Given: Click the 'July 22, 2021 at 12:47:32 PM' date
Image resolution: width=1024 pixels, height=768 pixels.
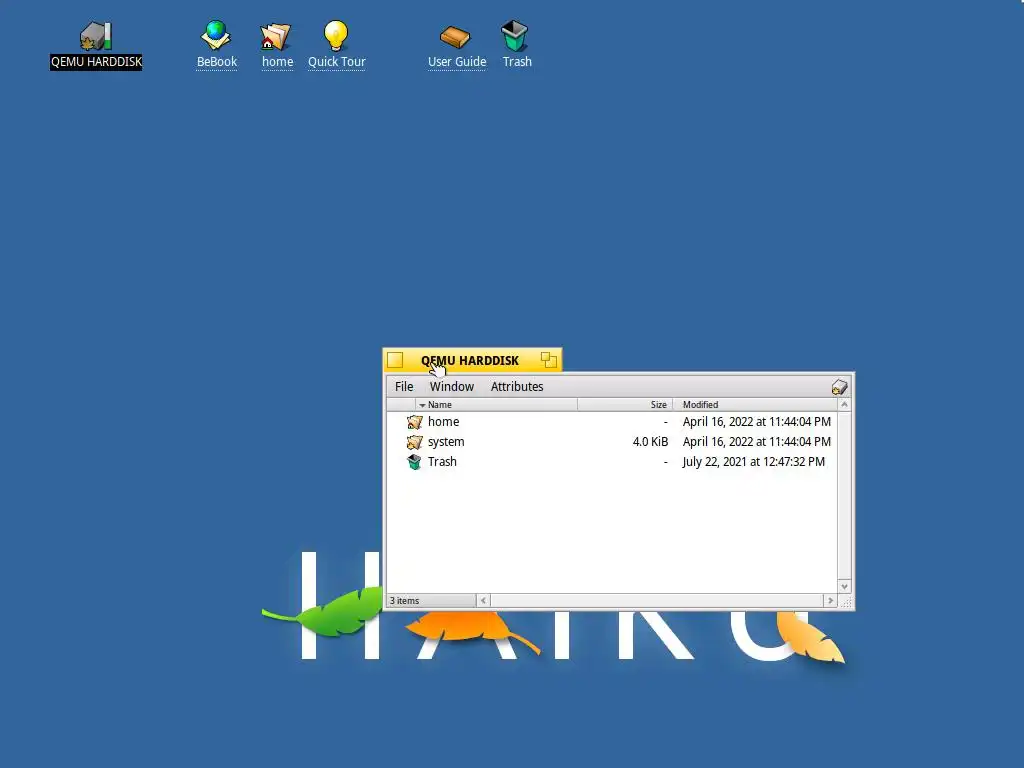Looking at the screenshot, I should [x=754, y=462].
